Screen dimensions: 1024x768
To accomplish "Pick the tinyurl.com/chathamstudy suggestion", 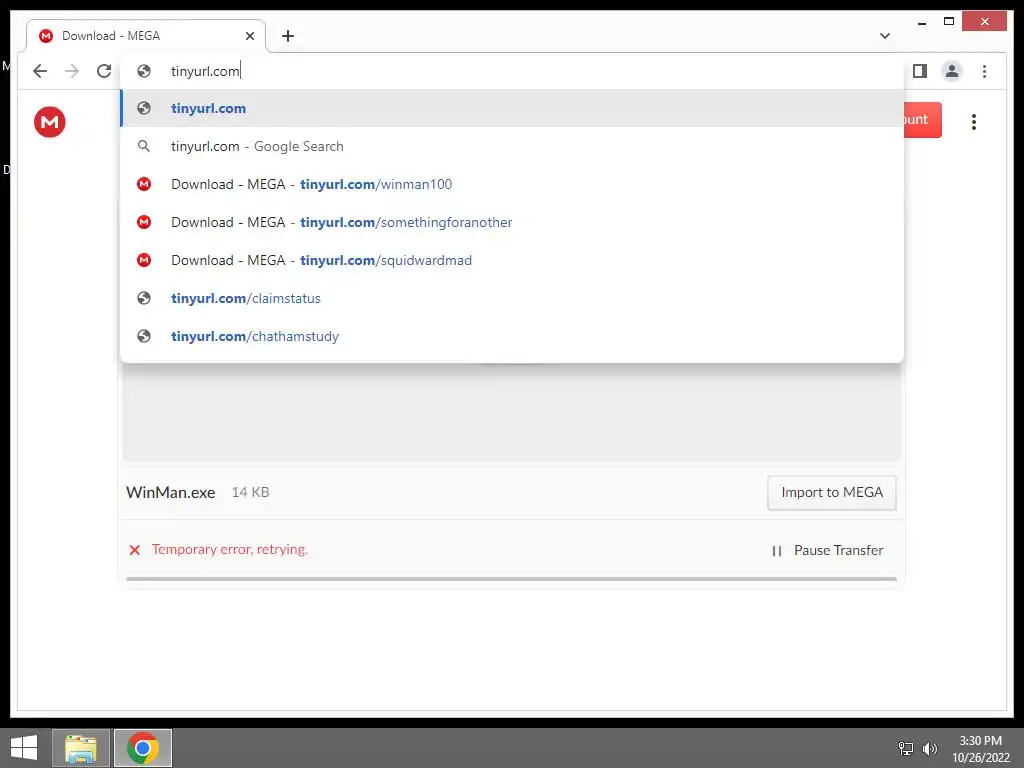I will tap(512, 336).
